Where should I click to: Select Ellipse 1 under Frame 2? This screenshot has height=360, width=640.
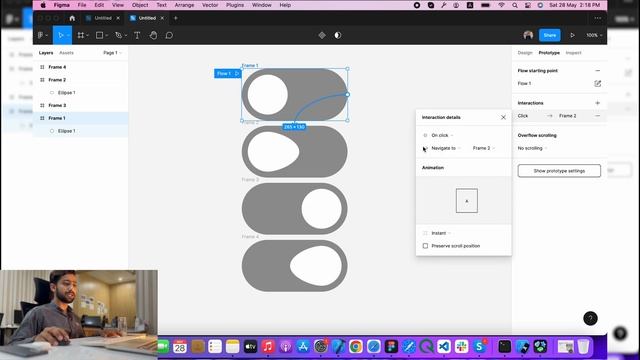point(80,93)
